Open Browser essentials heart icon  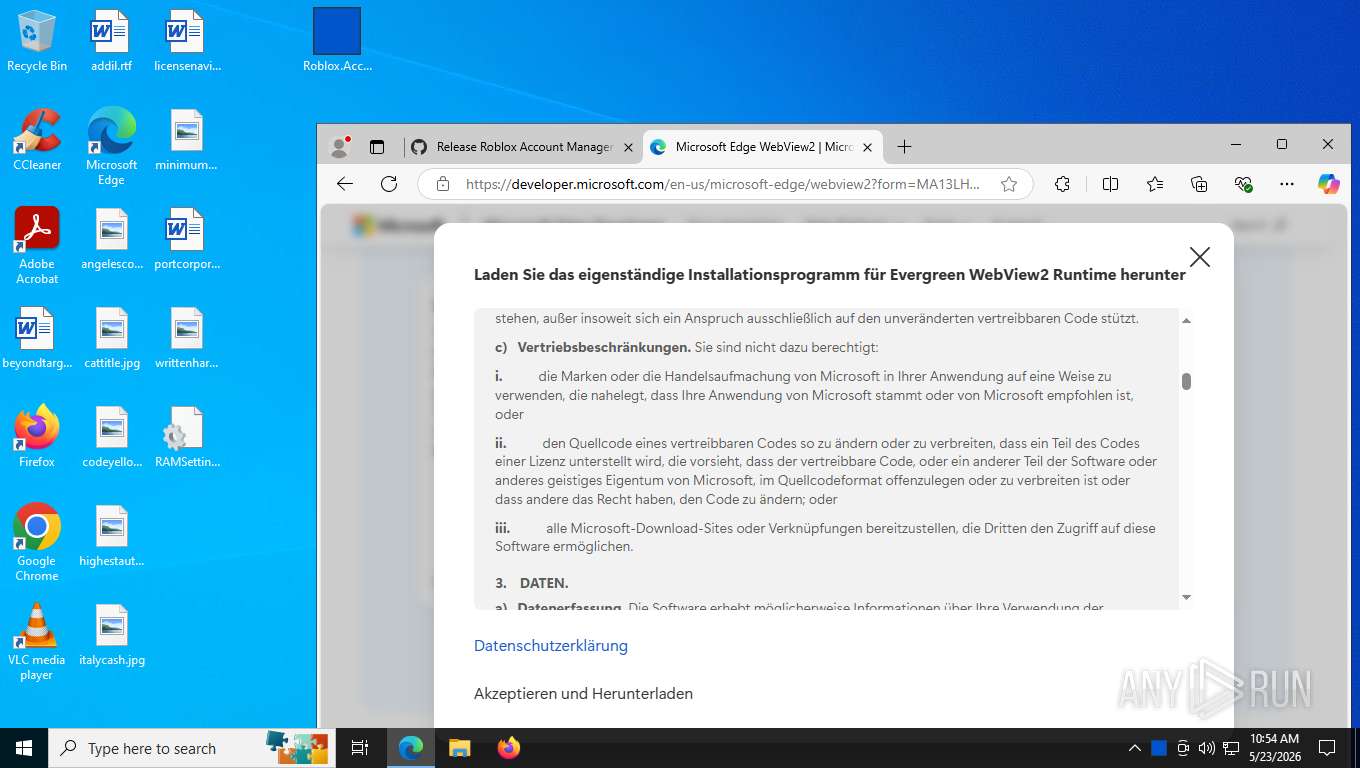(x=1243, y=184)
